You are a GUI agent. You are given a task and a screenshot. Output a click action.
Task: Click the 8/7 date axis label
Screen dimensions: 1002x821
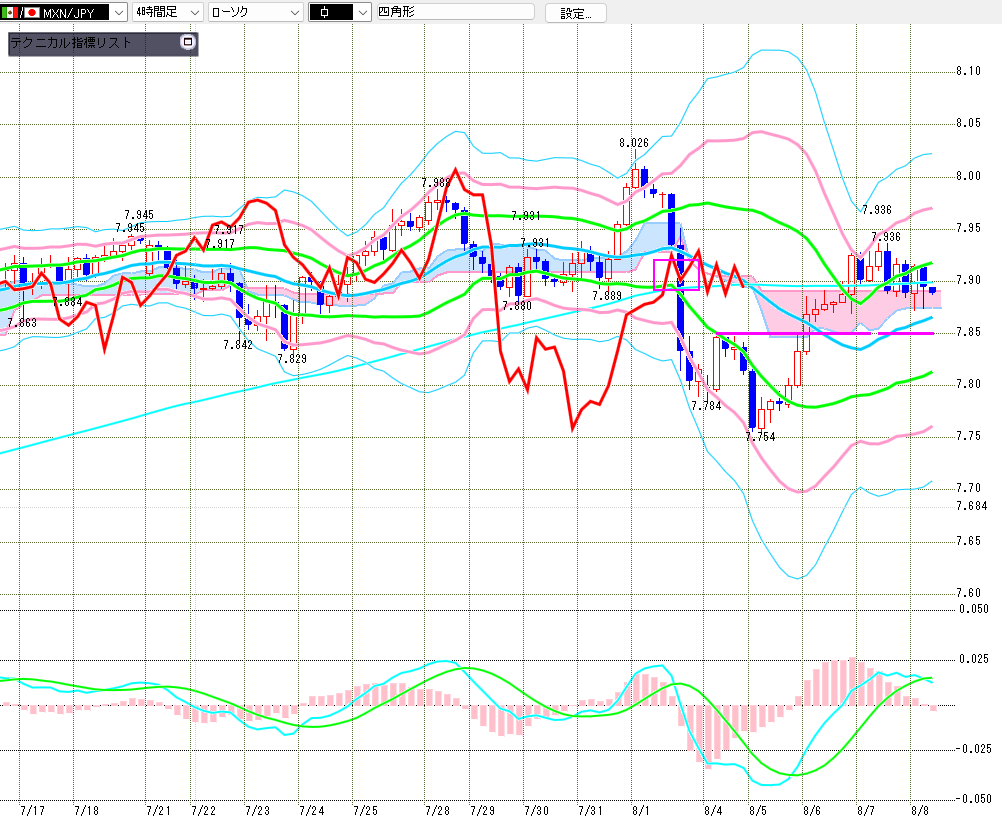[866, 811]
